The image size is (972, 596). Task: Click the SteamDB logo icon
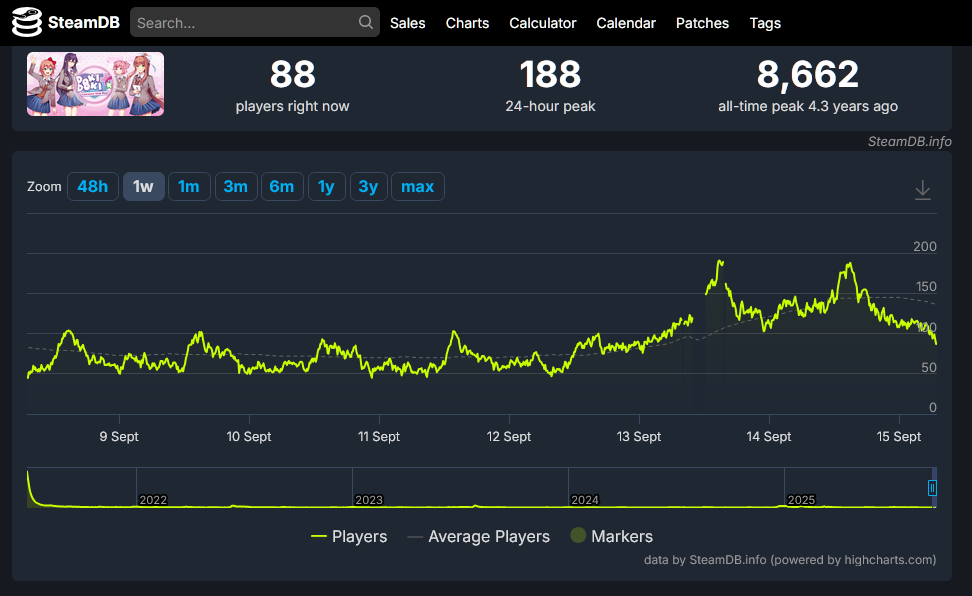coord(27,22)
